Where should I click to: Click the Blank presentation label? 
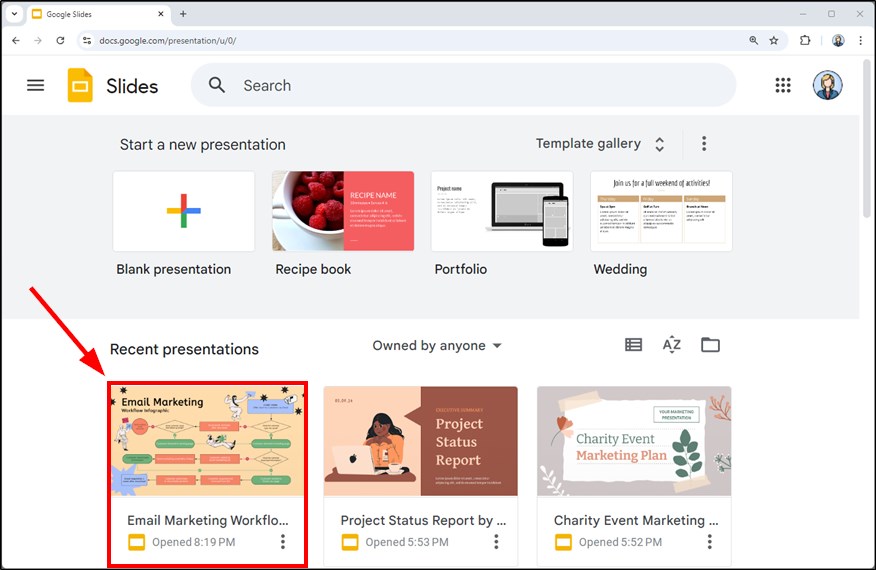click(173, 269)
